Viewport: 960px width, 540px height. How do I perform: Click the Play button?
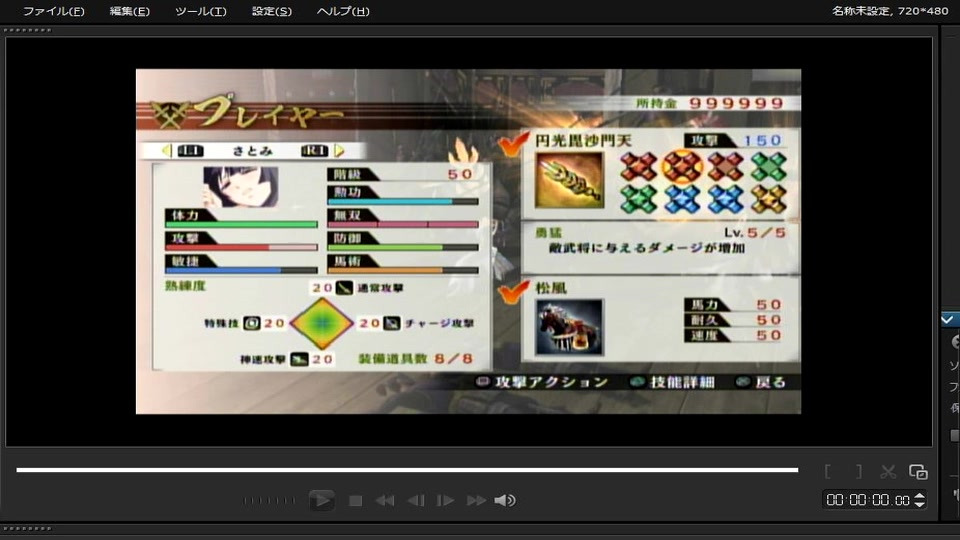pyautogui.click(x=322, y=500)
